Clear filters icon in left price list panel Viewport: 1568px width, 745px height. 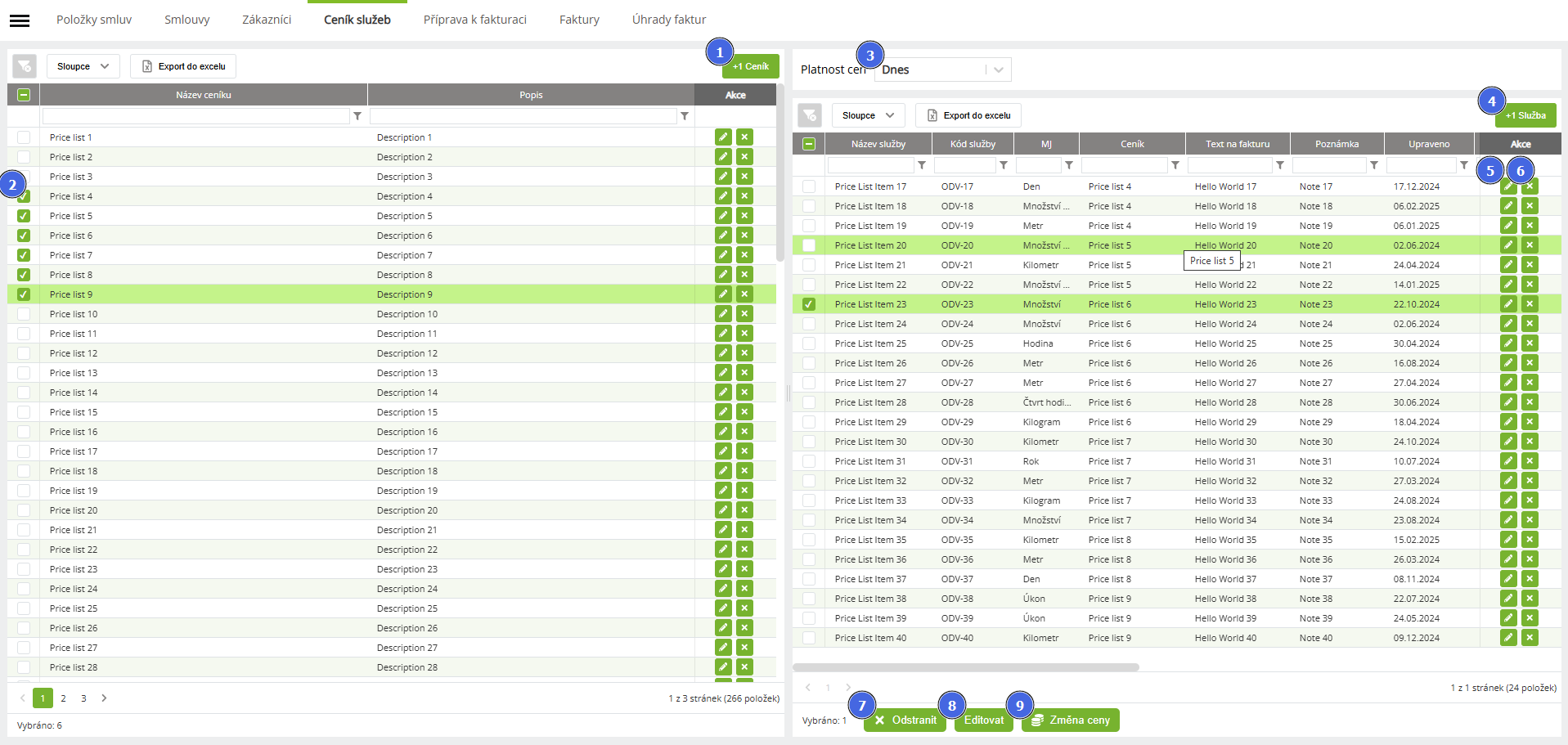[25, 66]
